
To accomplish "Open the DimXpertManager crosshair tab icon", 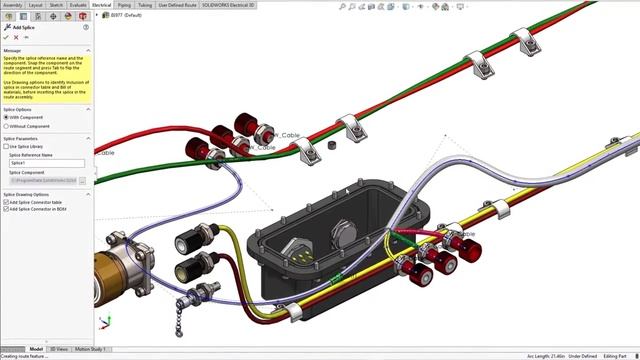I will click(x=53, y=16).
